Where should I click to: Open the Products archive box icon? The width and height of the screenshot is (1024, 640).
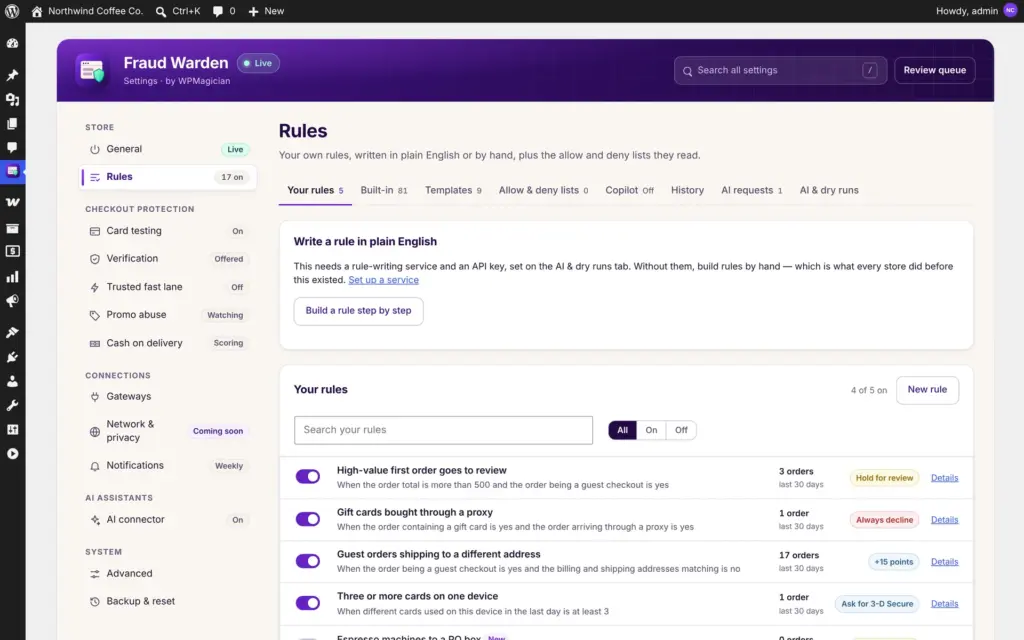[12, 228]
